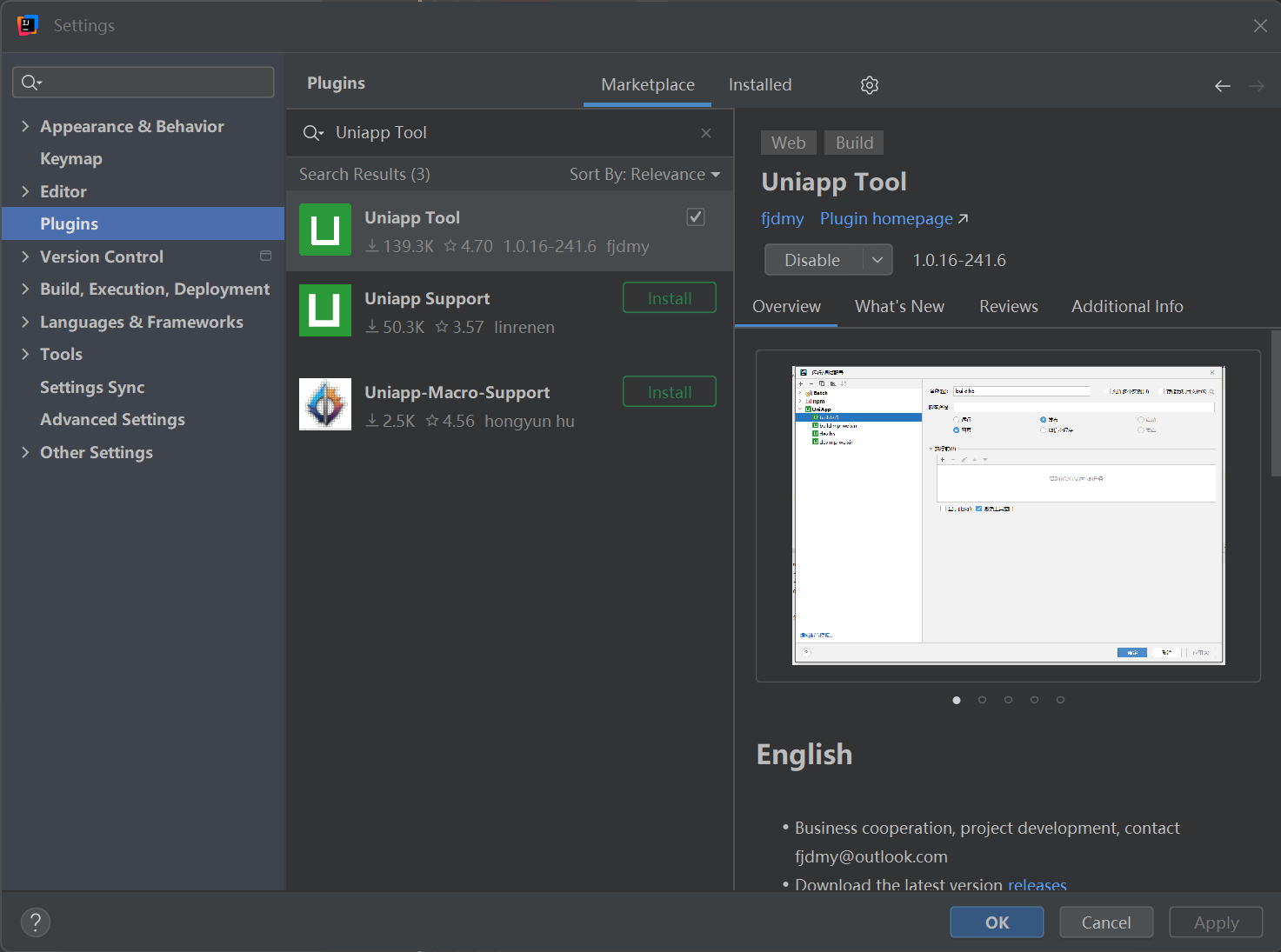The width and height of the screenshot is (1281, 952).
Task: Expand the Tools settings section
Action: (25, 354)
